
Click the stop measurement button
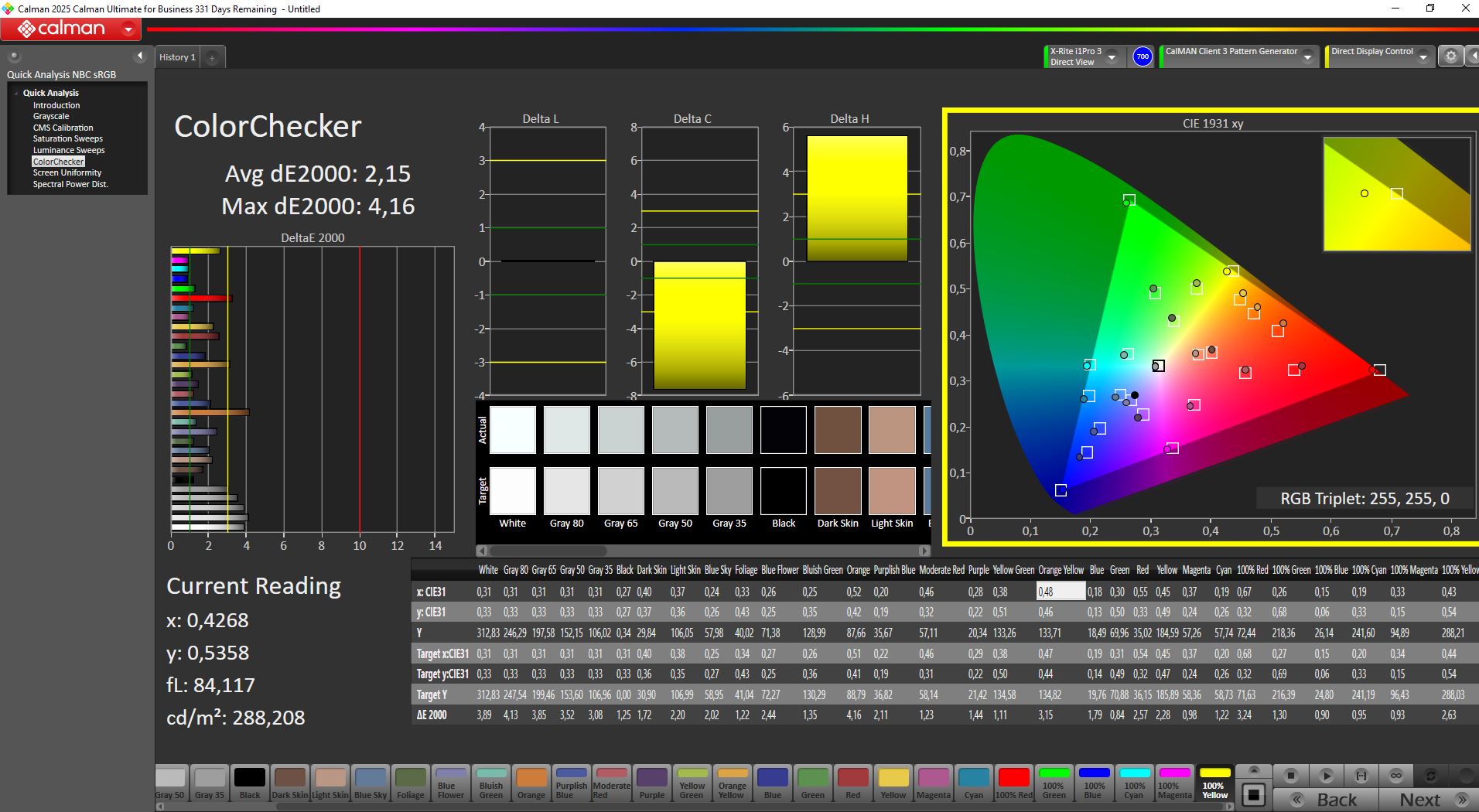click(x=1290, y=775)
